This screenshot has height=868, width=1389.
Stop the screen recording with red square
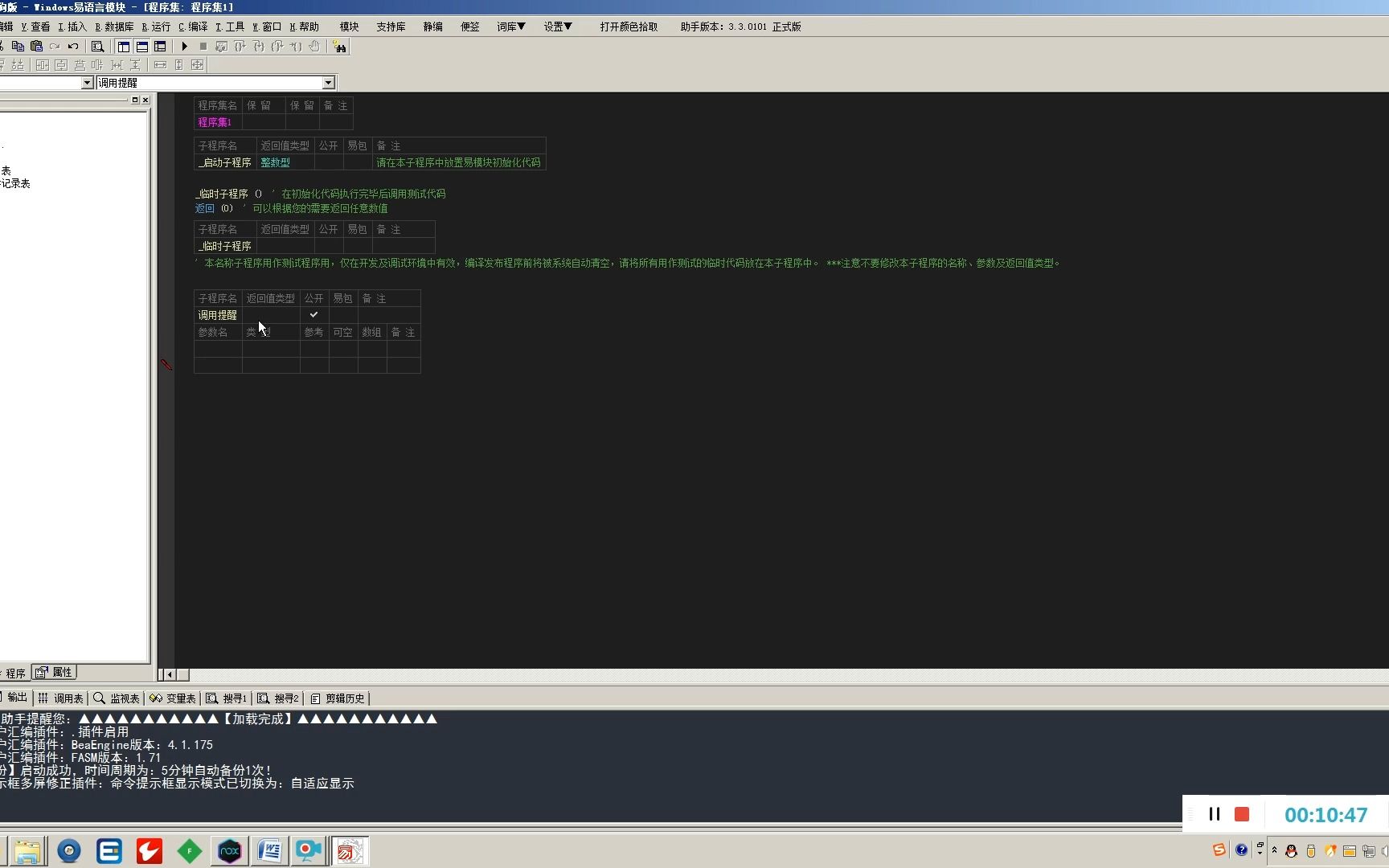(1242, 814)
